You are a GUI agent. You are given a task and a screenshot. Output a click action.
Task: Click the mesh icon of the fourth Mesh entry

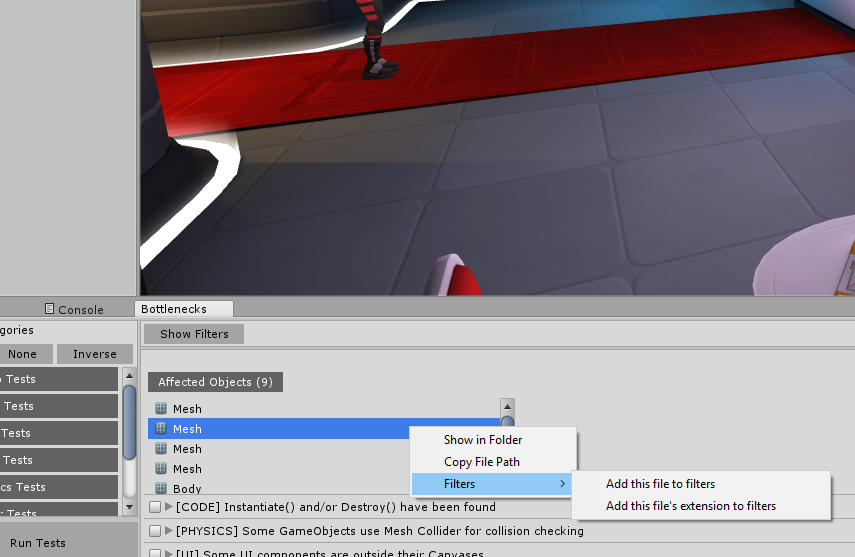[161, 468]
